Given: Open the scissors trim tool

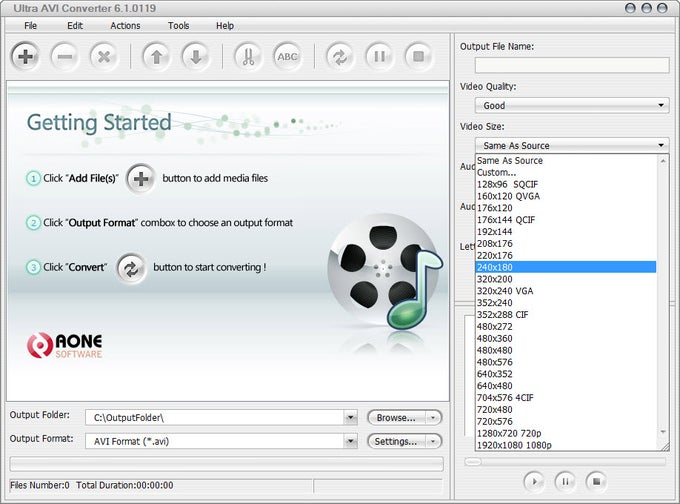Looking at the screenshot, I should pyautogui.click(x=248, y=56).
